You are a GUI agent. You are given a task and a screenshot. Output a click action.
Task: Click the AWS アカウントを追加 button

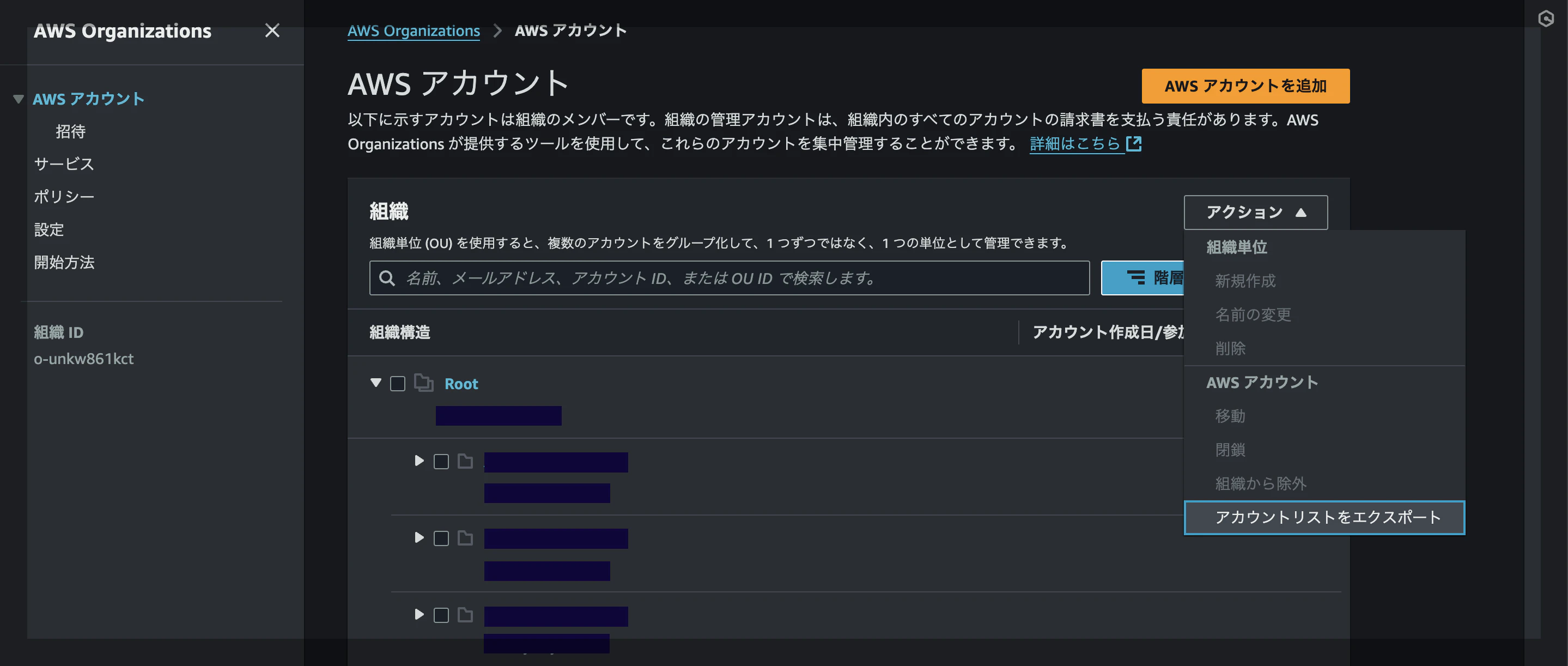(x=1245, y=86)
